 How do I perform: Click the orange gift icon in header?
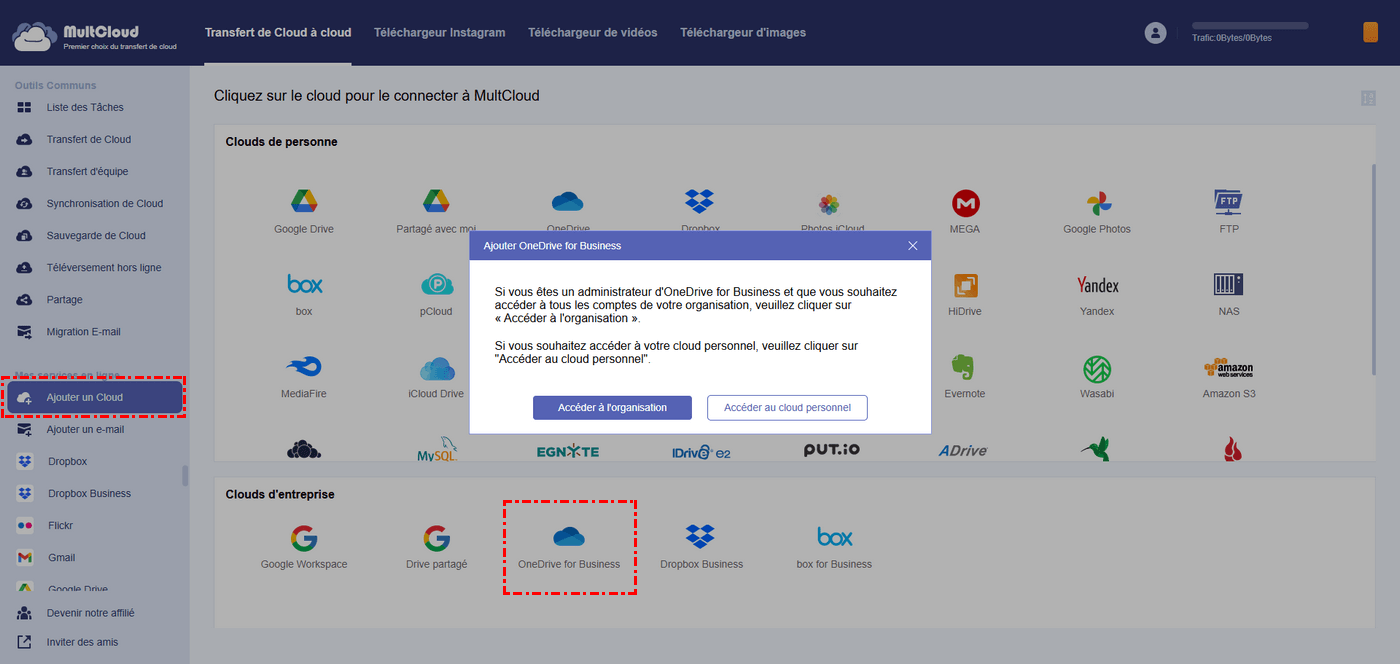pyautogui.click(x=1370, y=32)
